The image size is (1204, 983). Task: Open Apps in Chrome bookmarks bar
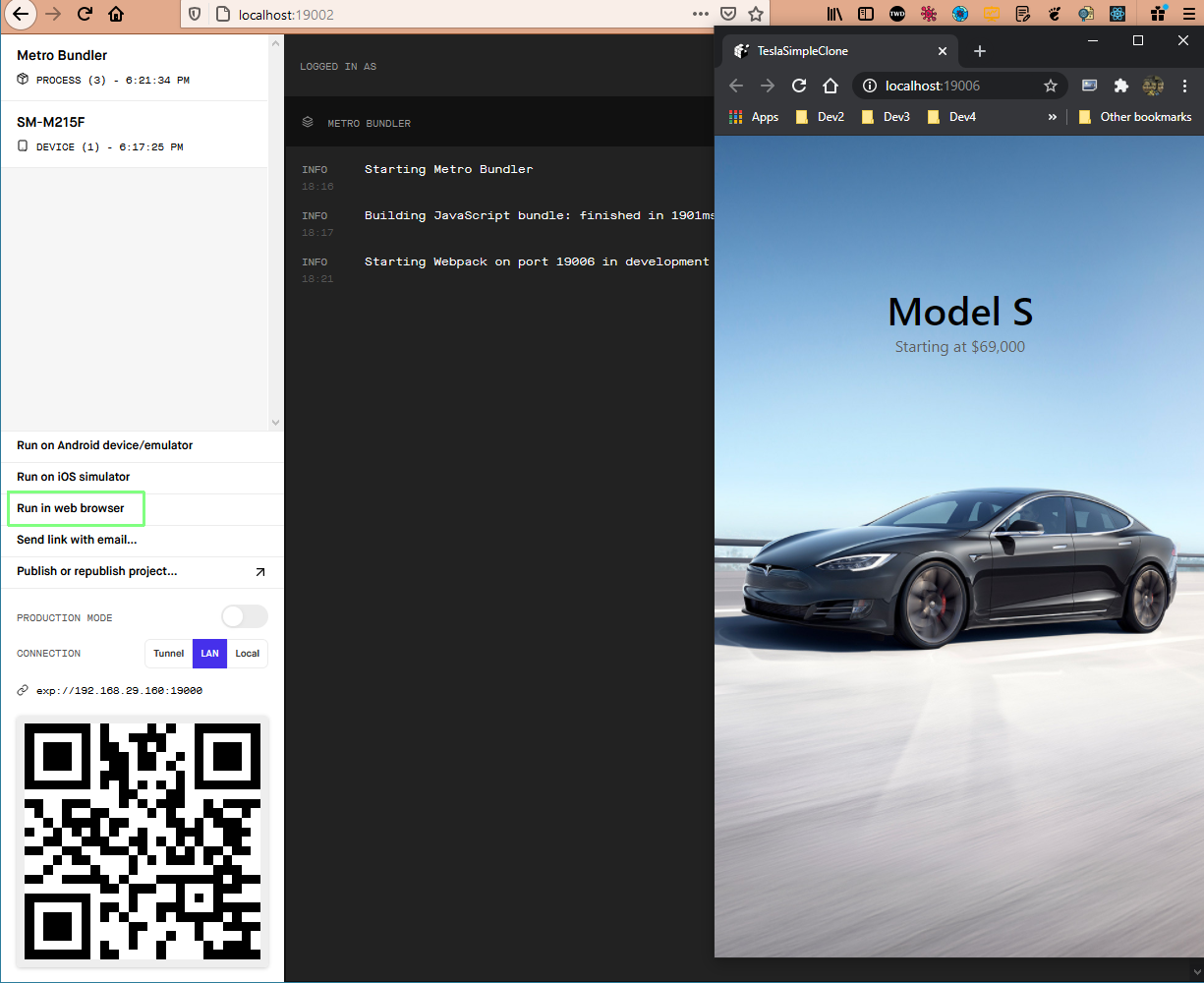[x=754, y=117]
